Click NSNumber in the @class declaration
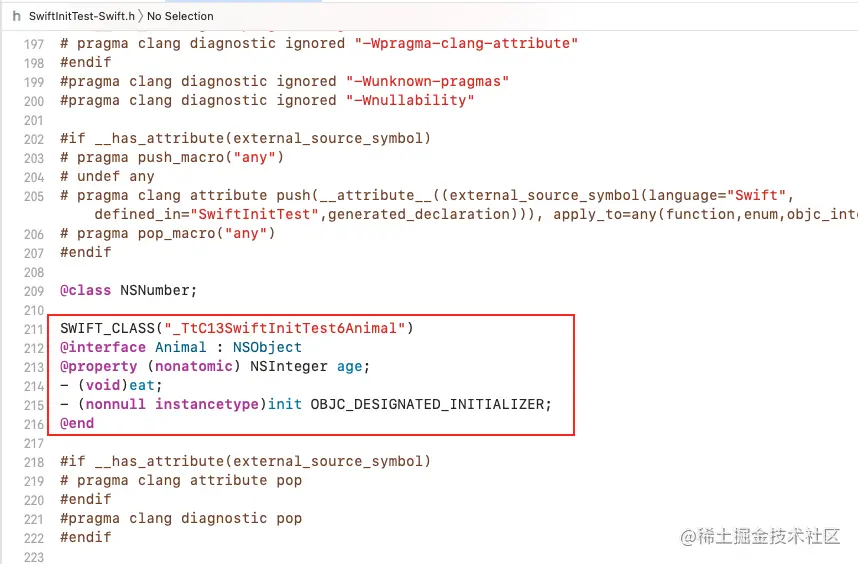This screenshot has width=858, height=564. point(158,291)
